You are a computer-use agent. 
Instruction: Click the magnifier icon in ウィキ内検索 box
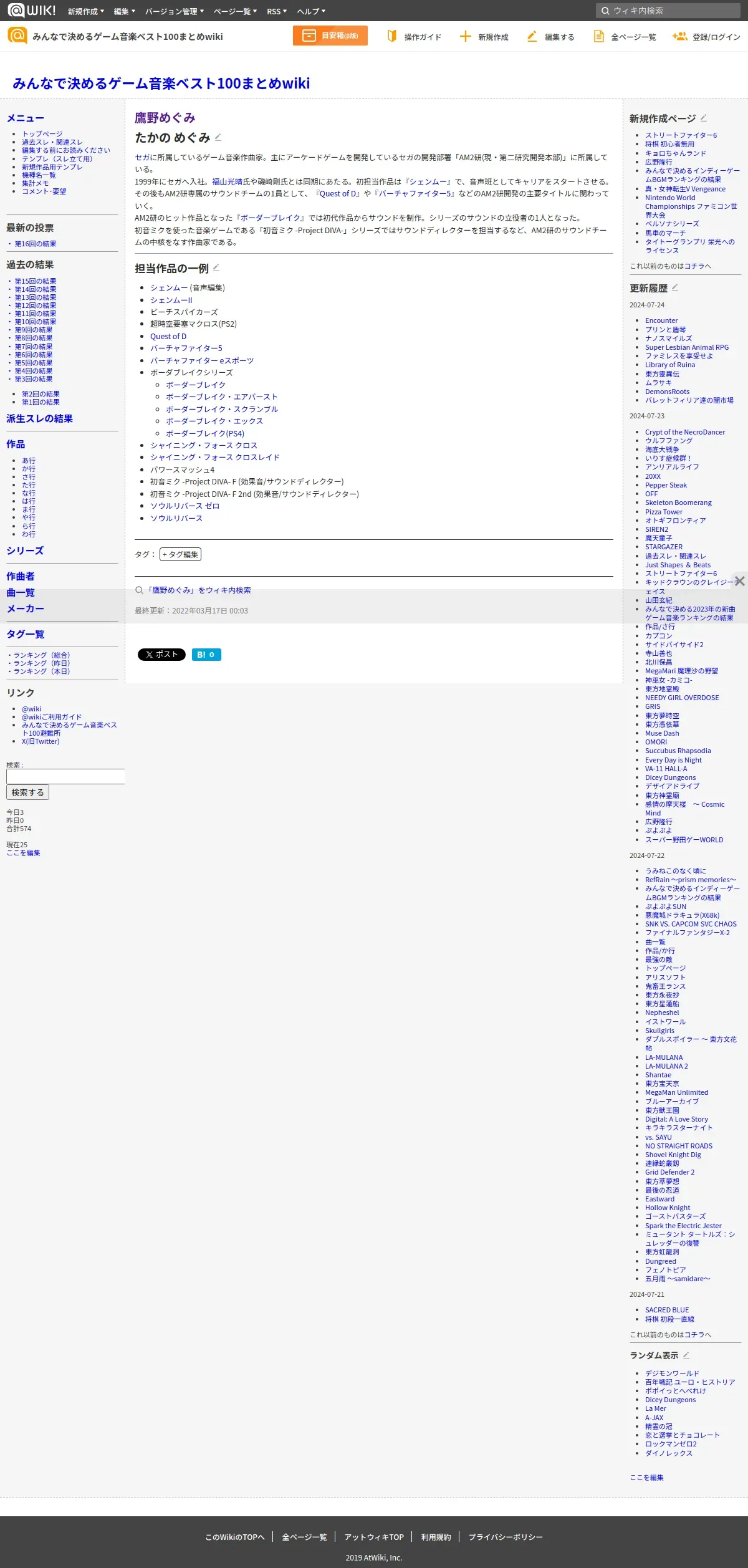click(605, 11)
